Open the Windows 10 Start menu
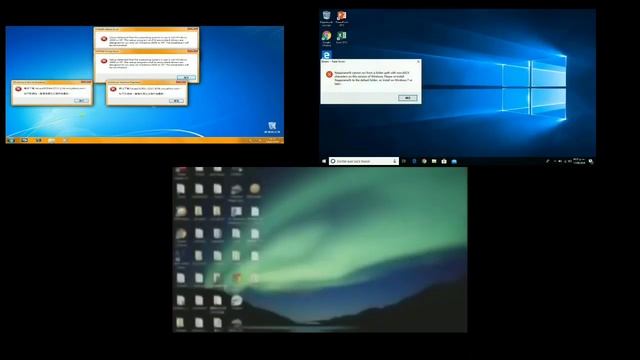The height and width of the screenshot is (360, 640). click(x=324, y=161)
